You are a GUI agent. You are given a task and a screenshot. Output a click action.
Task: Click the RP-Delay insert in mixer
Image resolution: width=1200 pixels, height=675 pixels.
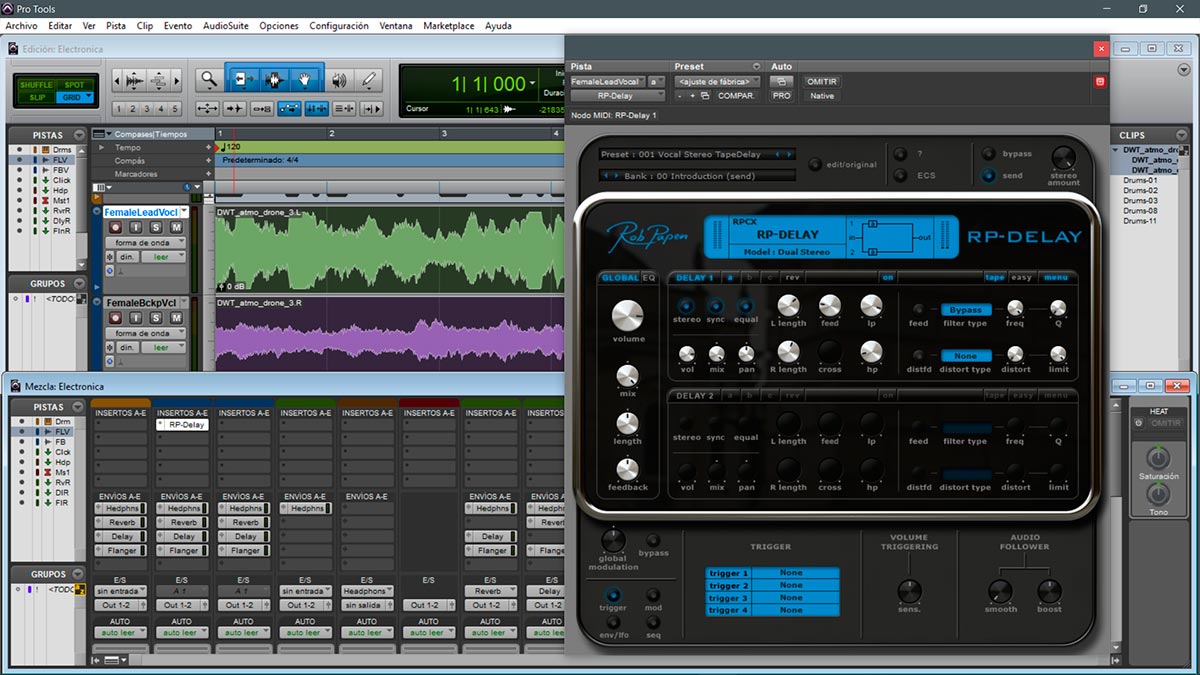tap(183, 425)
